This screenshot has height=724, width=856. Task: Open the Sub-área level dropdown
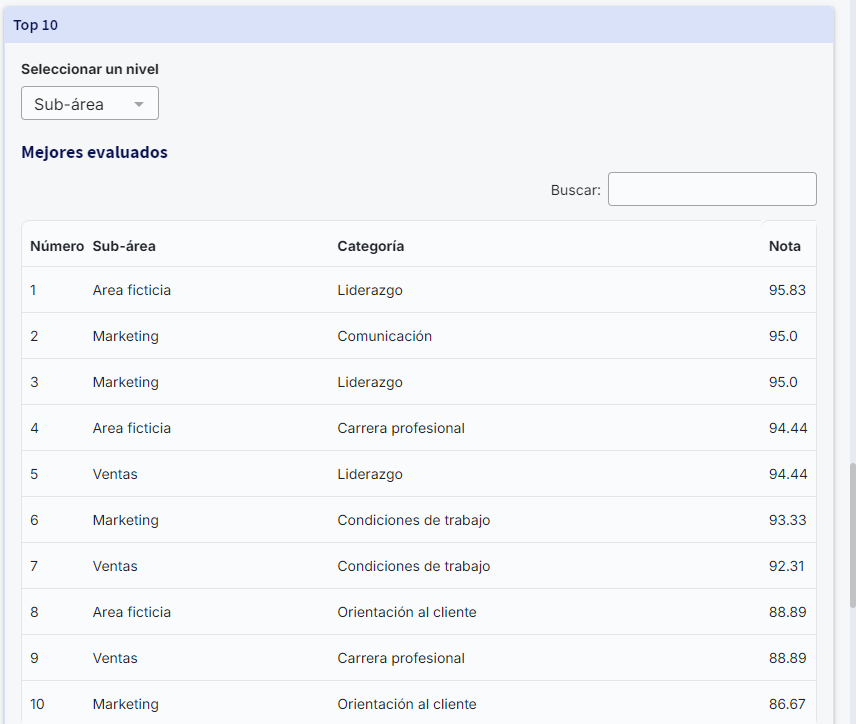pyautogui.click(x=89, y=104)
